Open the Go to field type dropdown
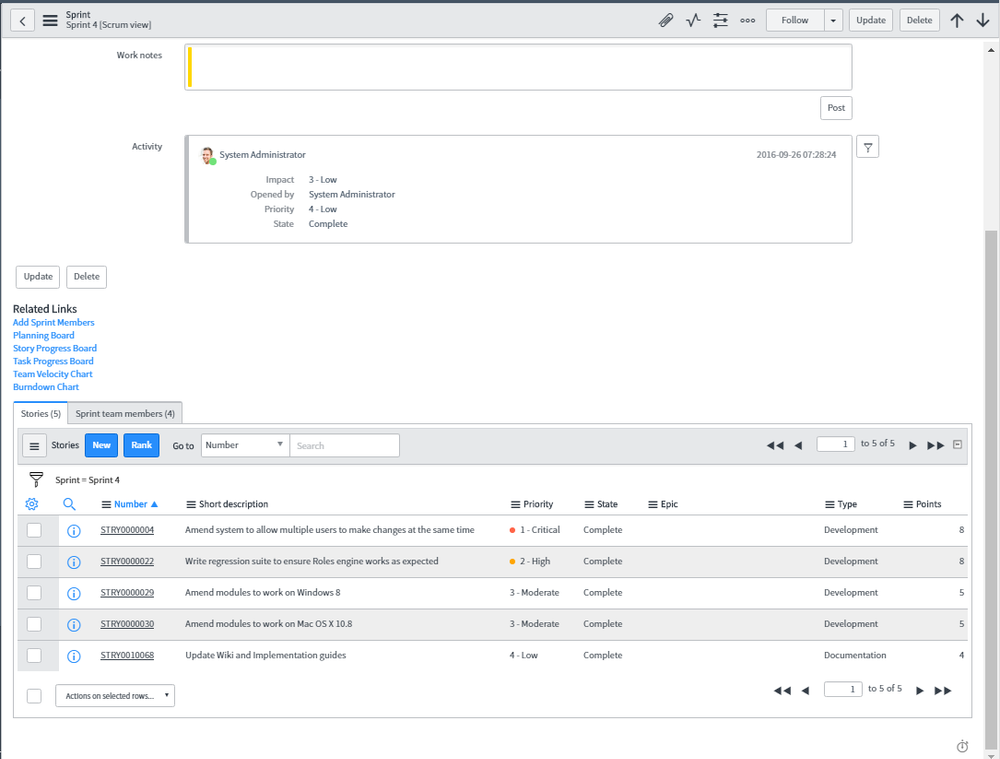 point(244,445)
